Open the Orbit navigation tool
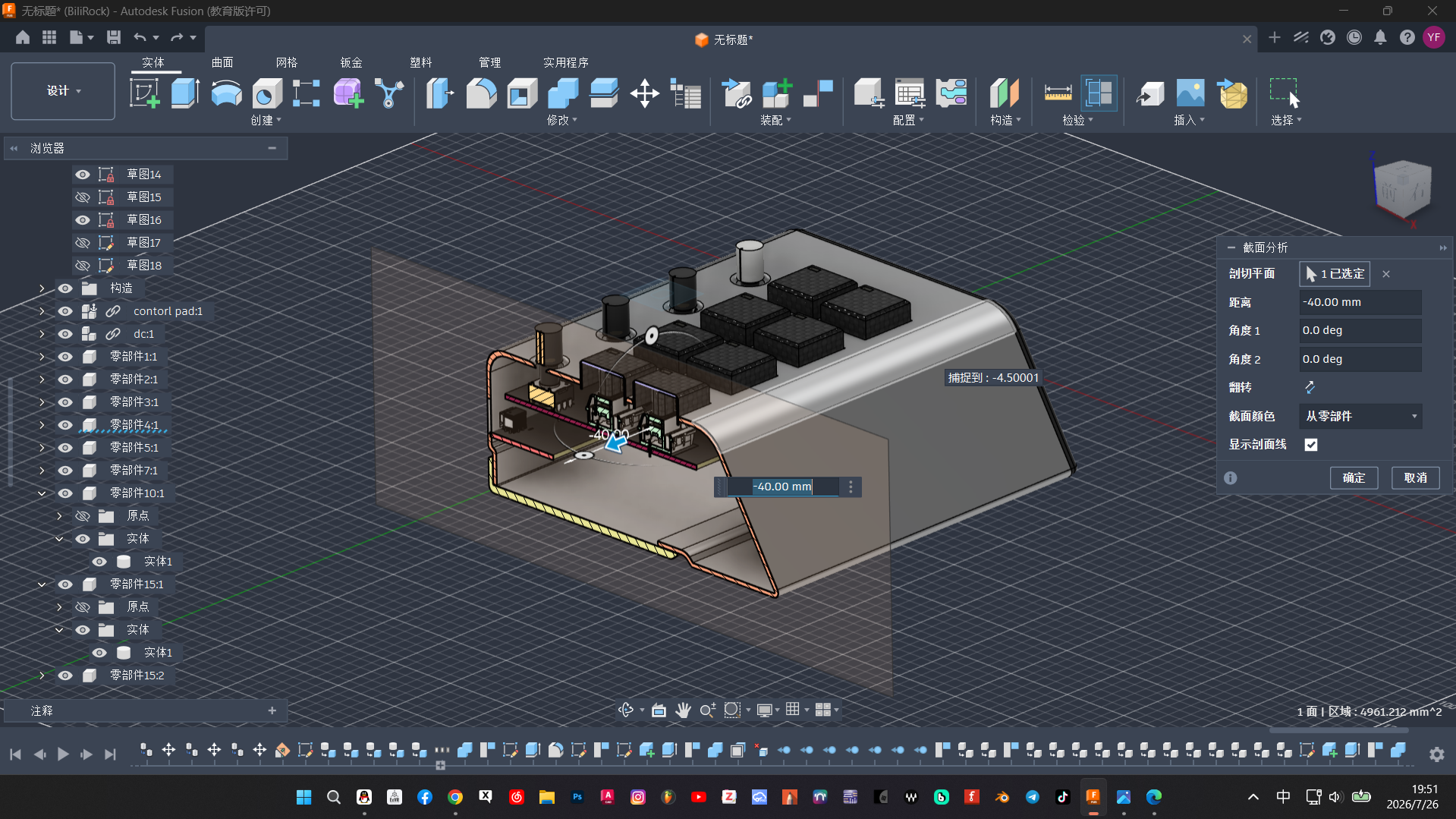Viewport: 1456px width, 819px height. click(626, 710)
